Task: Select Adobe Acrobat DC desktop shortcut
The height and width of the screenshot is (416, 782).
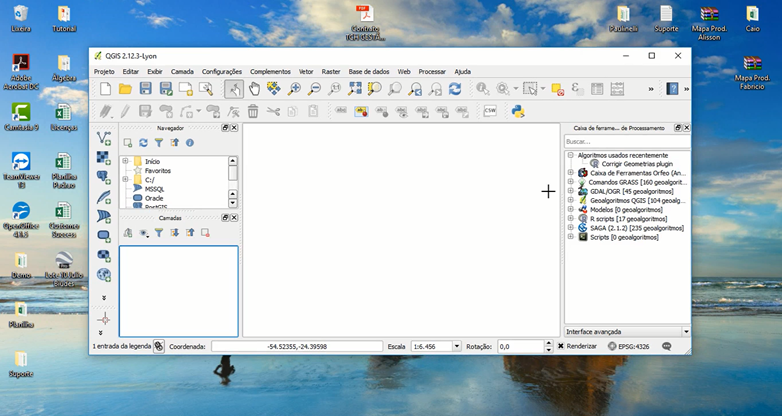Action: (20, 72)
